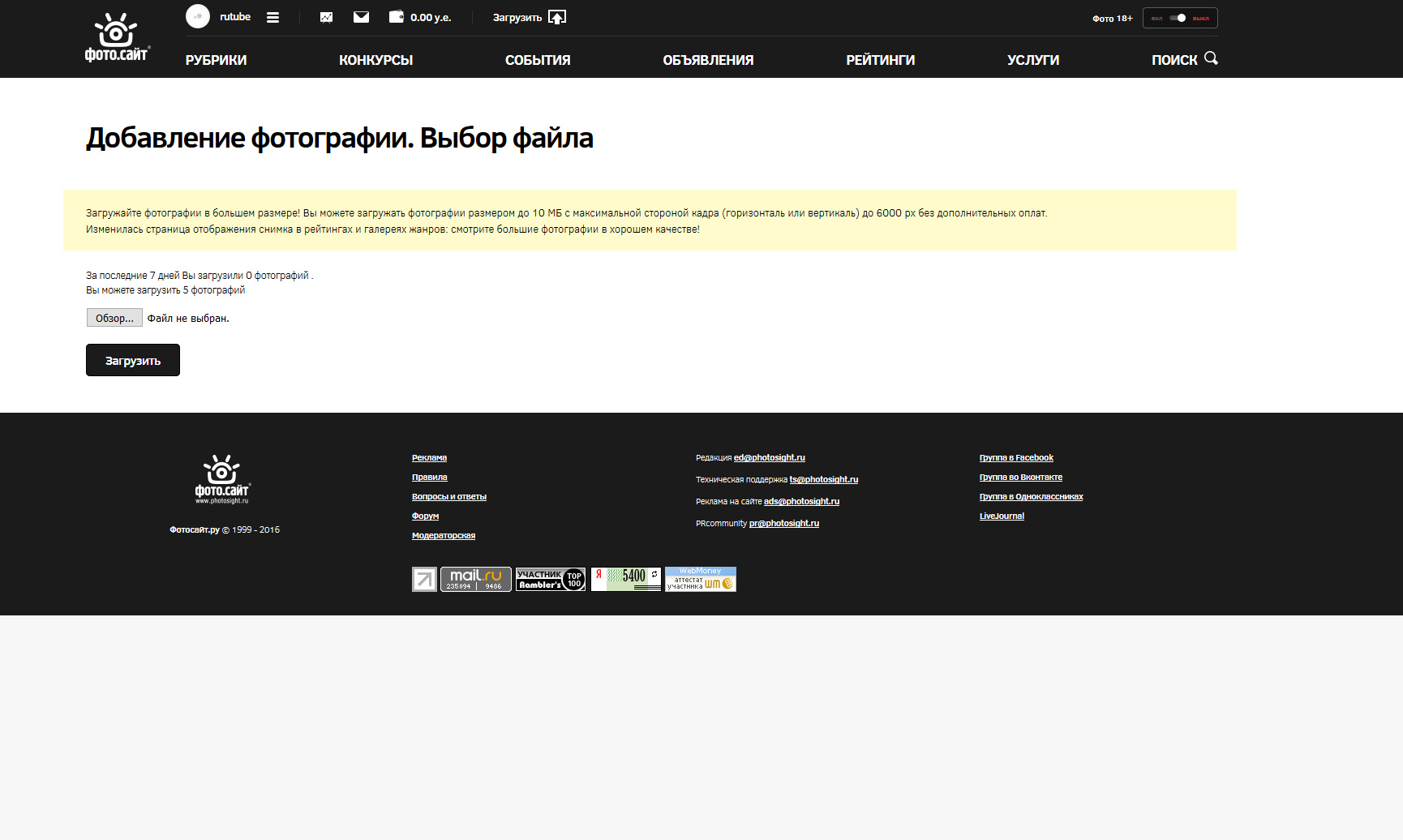Click the wallet balance icon

click(396, 17)
